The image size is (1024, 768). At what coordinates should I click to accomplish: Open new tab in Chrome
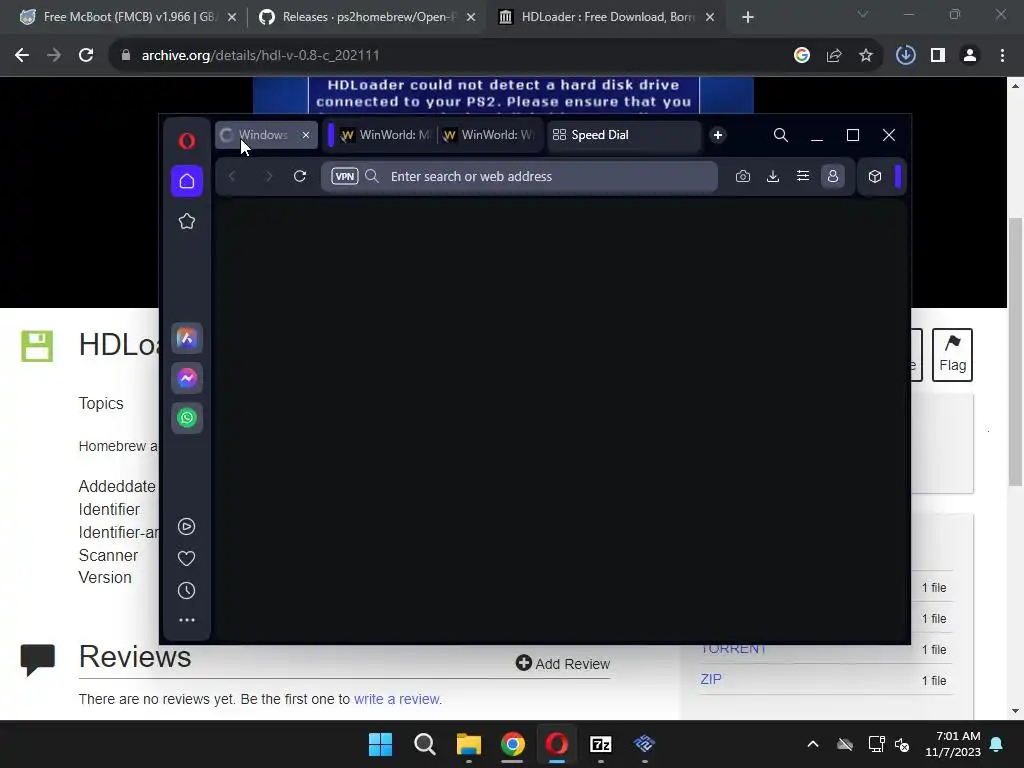click(x=748, y=18)
